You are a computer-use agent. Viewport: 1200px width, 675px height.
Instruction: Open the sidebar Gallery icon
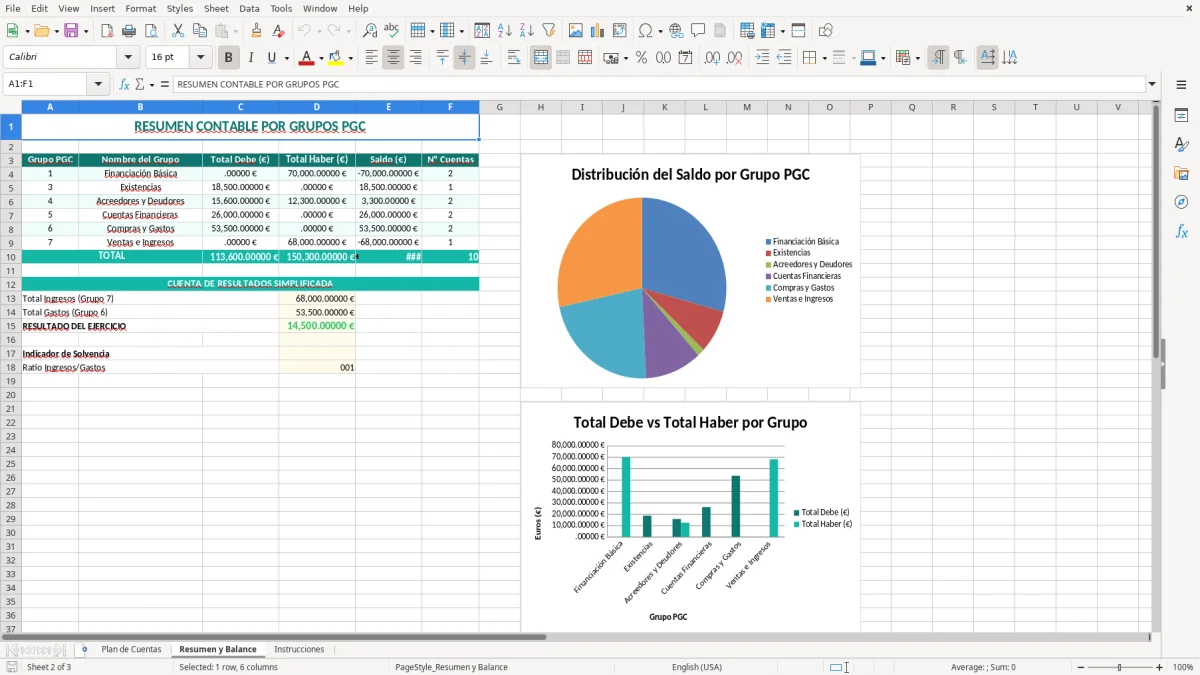click(1181, 173)
